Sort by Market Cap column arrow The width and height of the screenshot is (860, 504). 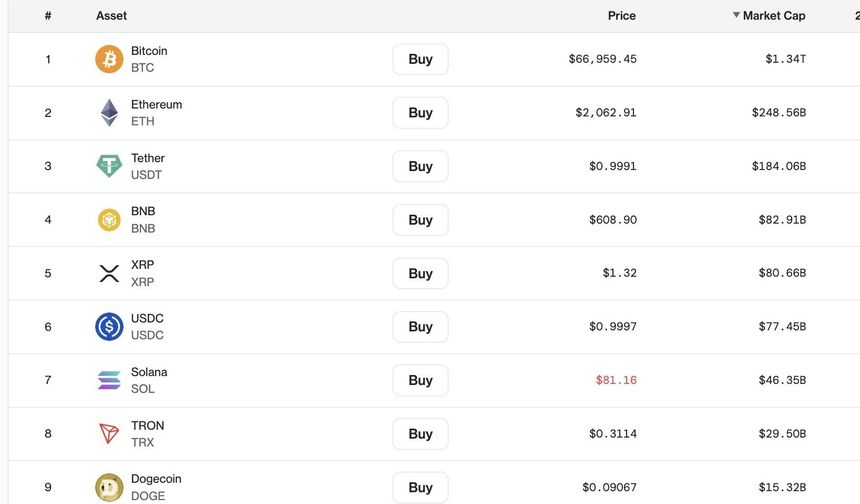[737, 16]
